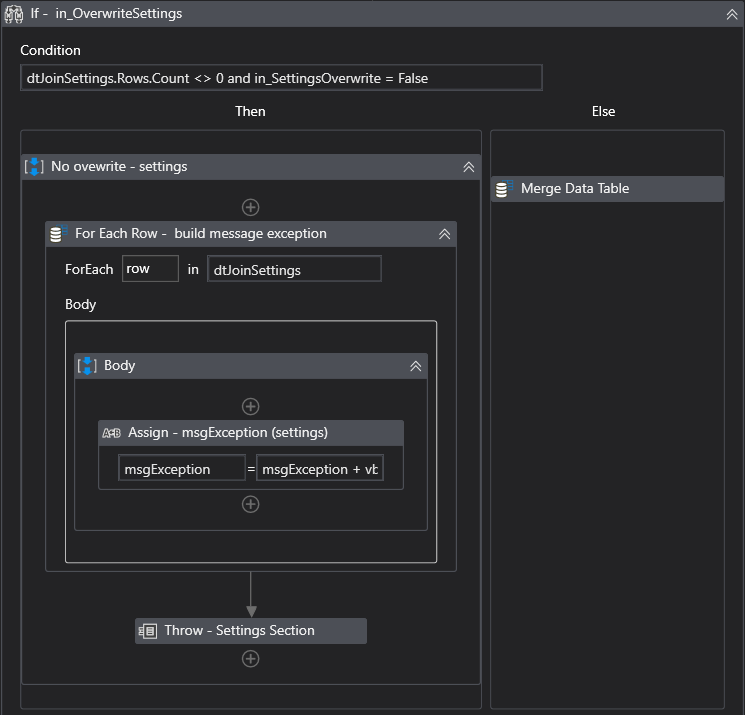Click the sequence icon beside No ovewrite - settings
This screenshot has width=745, height=715.
(34, 167)
